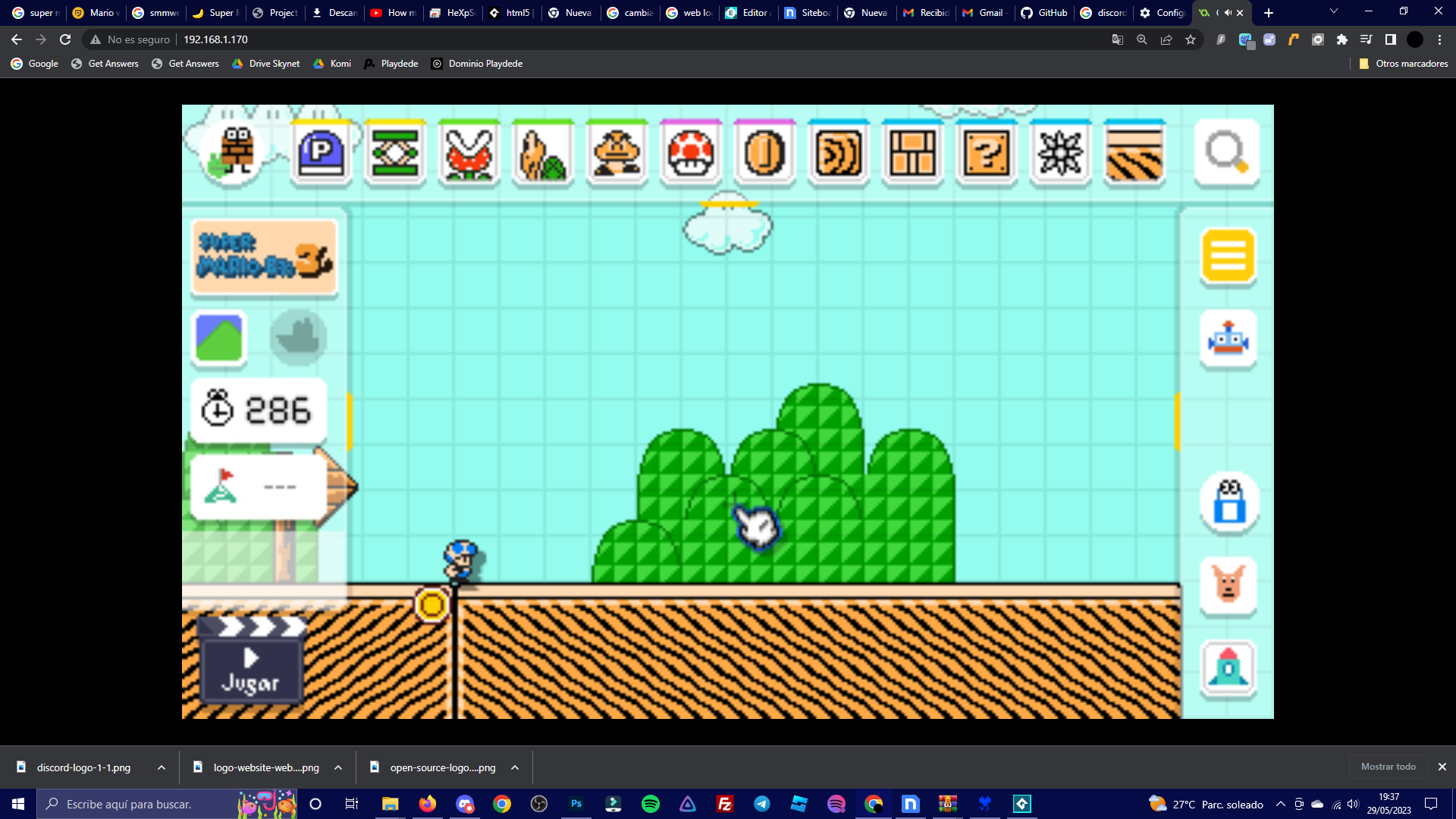Select the Goomba enemy icon
Image resolution: width=1456 pixels, height=819 pixels.
click(x=617, y=154)
